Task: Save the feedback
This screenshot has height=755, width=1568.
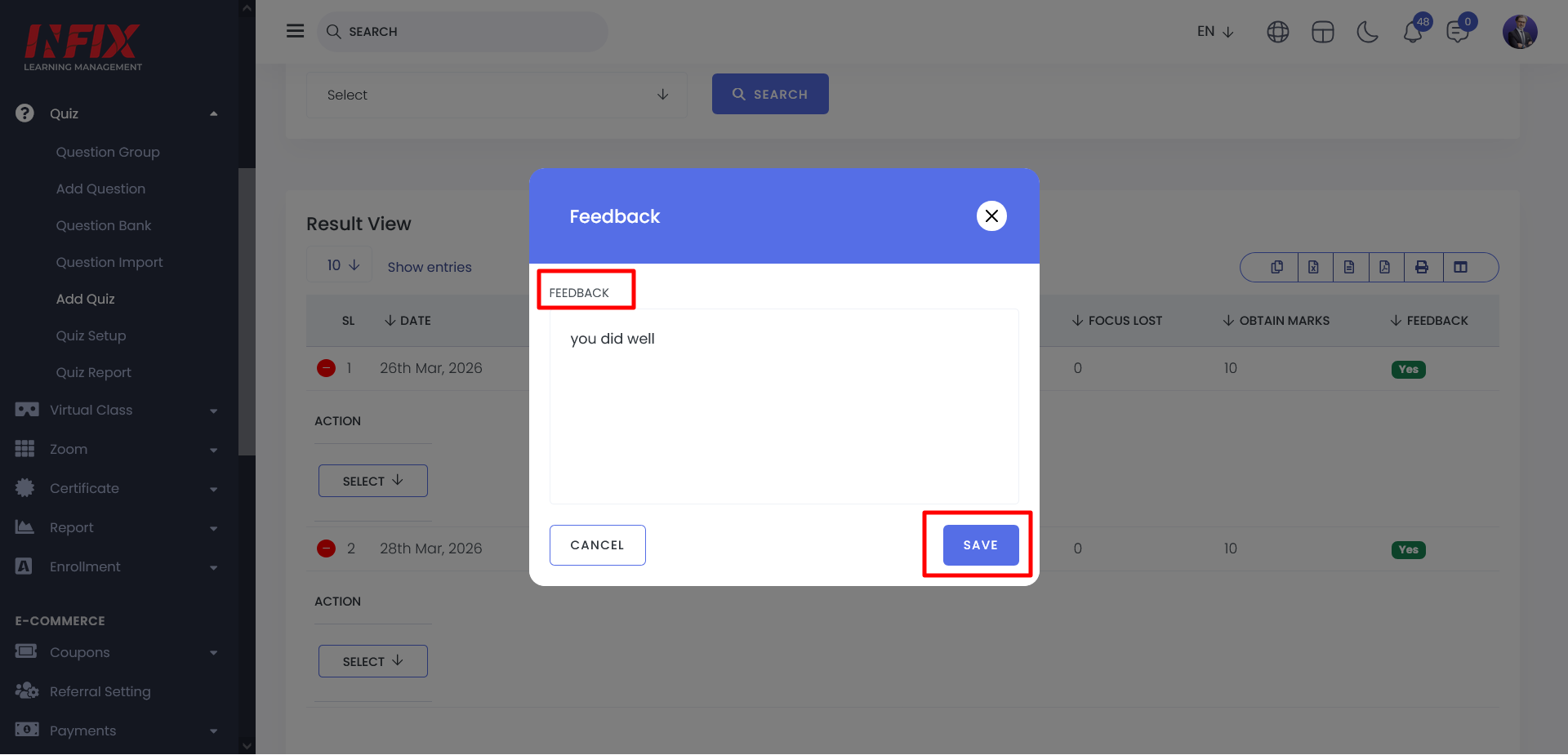Action: (980, 545)
